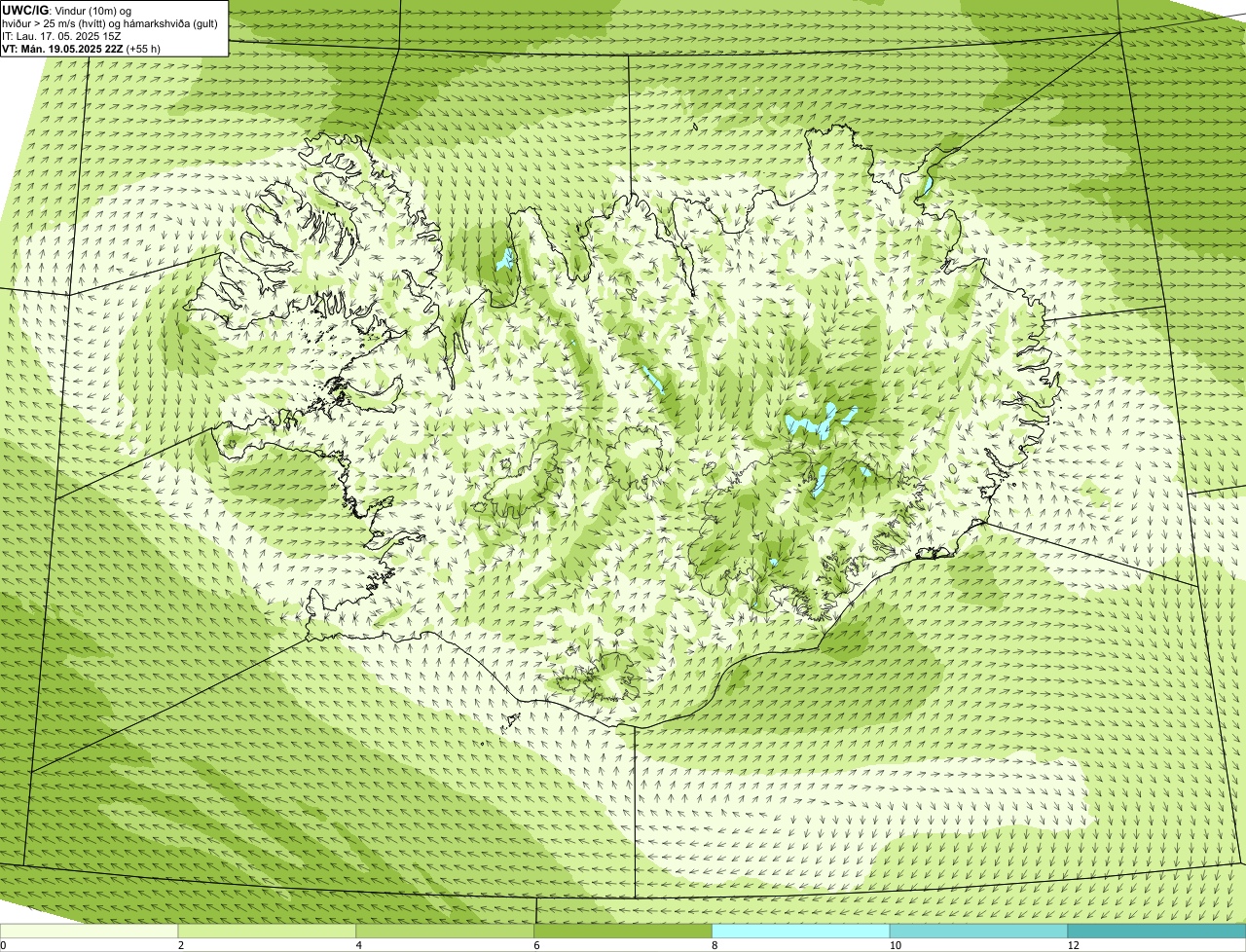
Task: Click the '10' label under the color scale
Action: [x=894, y=945]
